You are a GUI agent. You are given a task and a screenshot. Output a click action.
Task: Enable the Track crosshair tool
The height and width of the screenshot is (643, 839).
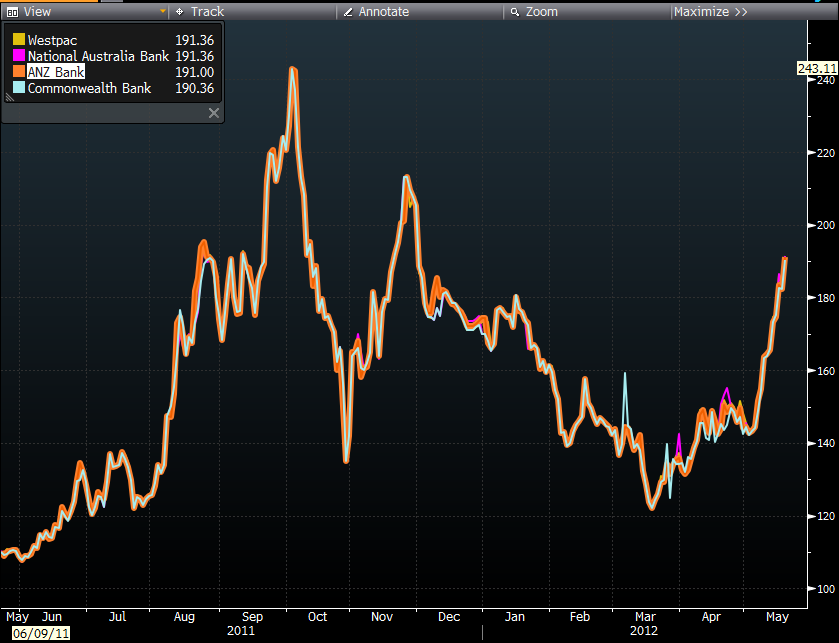tap(207, 11)
